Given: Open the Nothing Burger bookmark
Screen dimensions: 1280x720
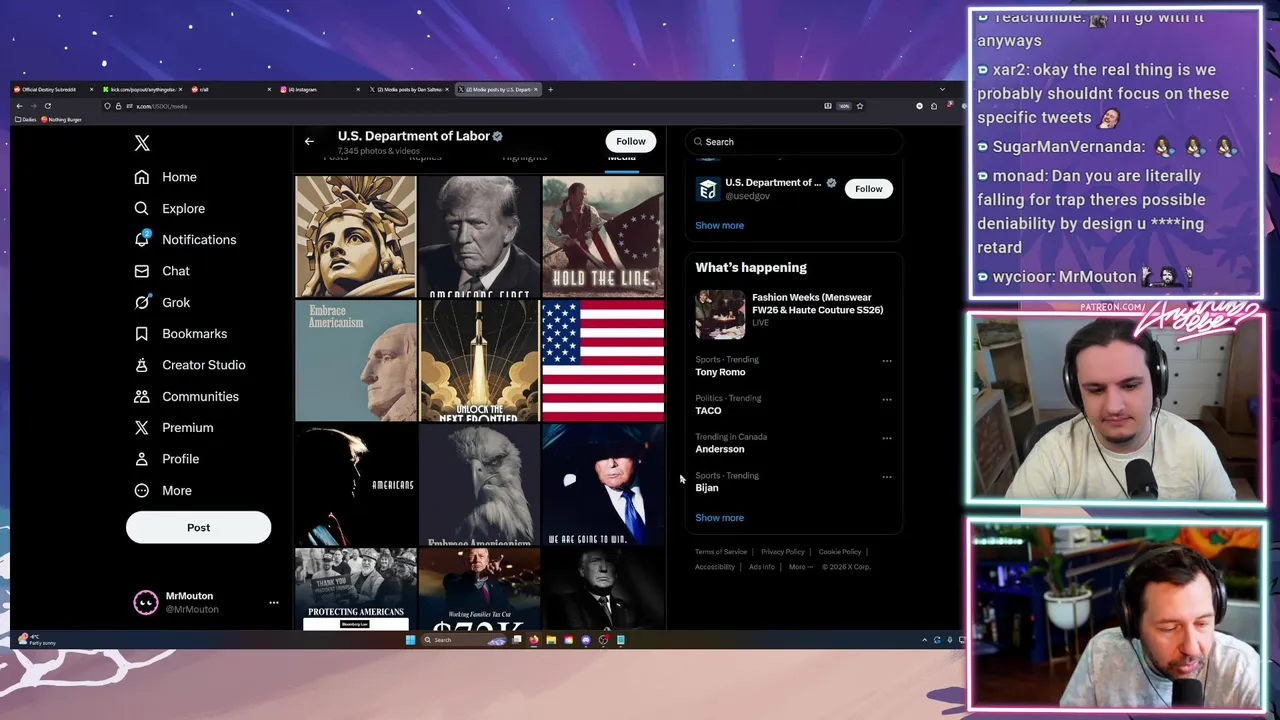Looking at the screenshot, I should 62,119.
